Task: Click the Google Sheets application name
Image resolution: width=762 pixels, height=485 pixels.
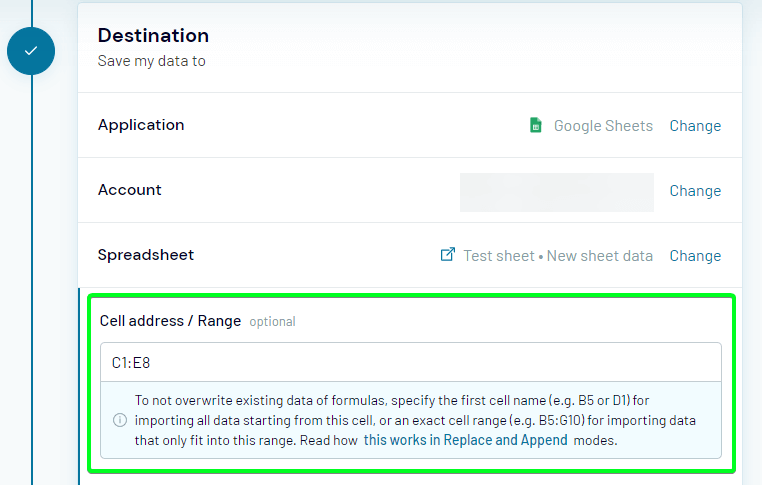Action: pos(603,126)
